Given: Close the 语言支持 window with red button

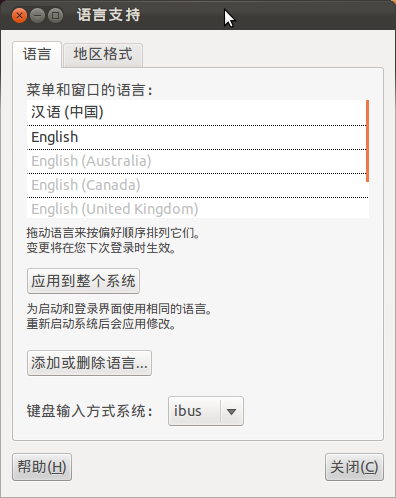Looking at the screenshot, I should click(19, 15).
